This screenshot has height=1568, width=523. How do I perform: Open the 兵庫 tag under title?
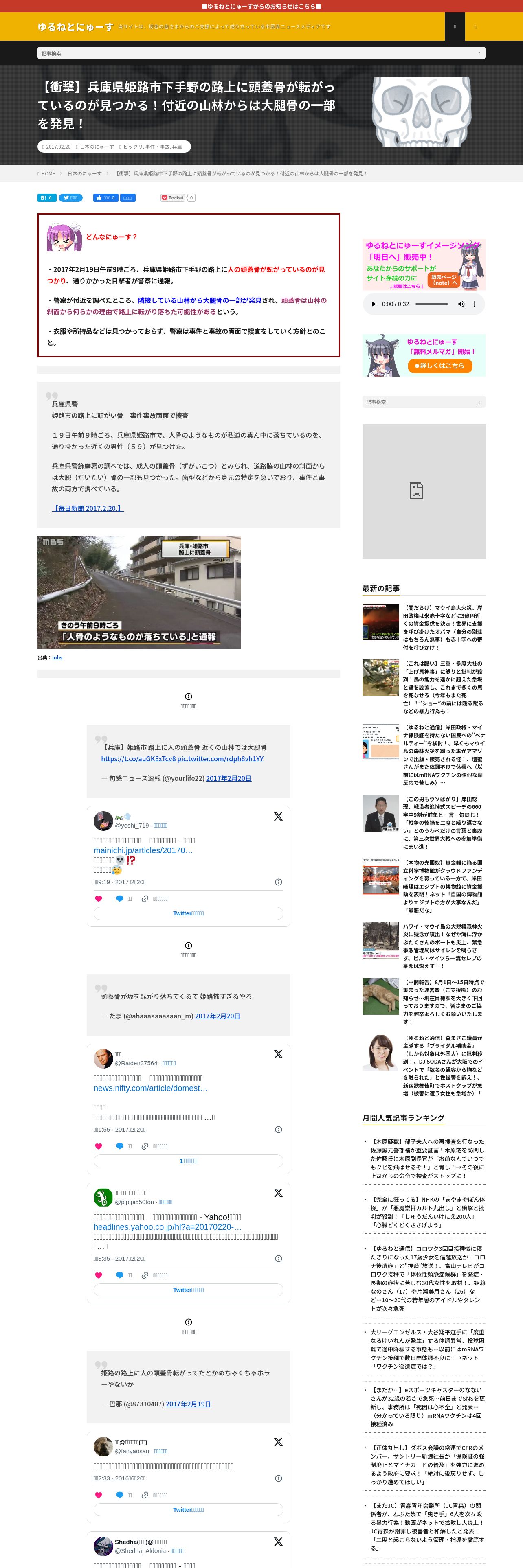pos(176,147)
